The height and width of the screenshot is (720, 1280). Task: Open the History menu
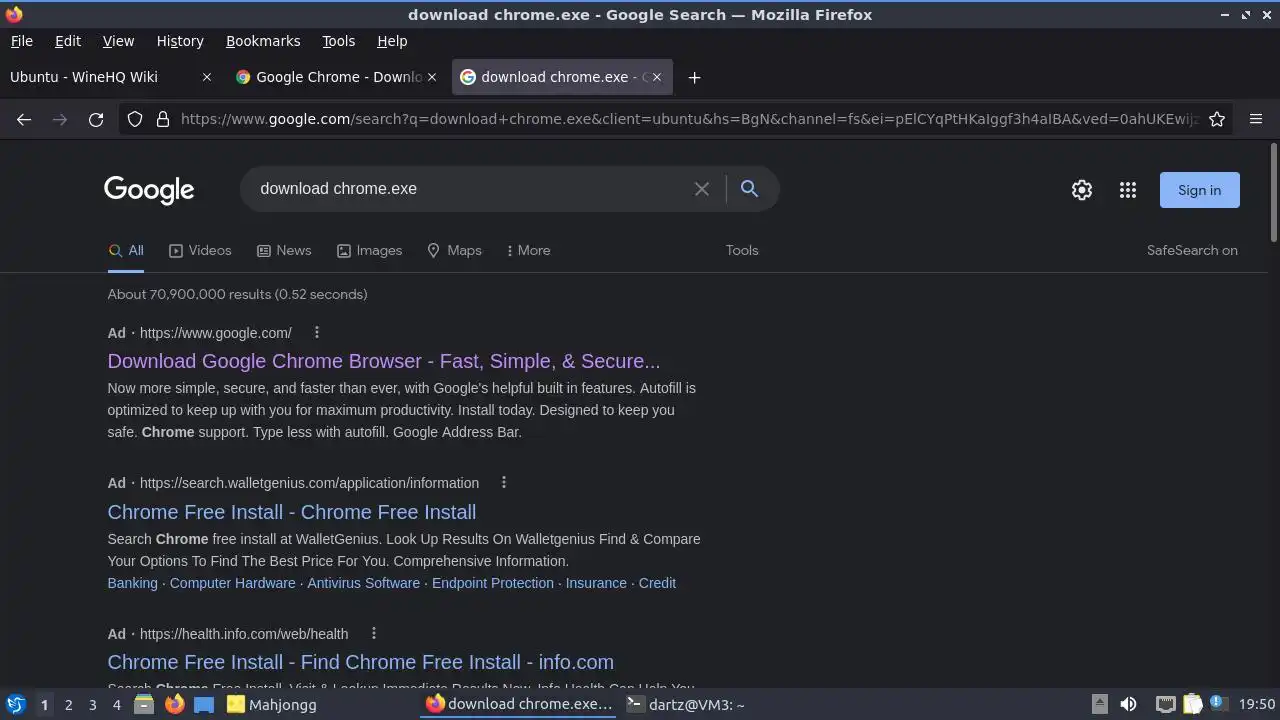click(180, 41)
